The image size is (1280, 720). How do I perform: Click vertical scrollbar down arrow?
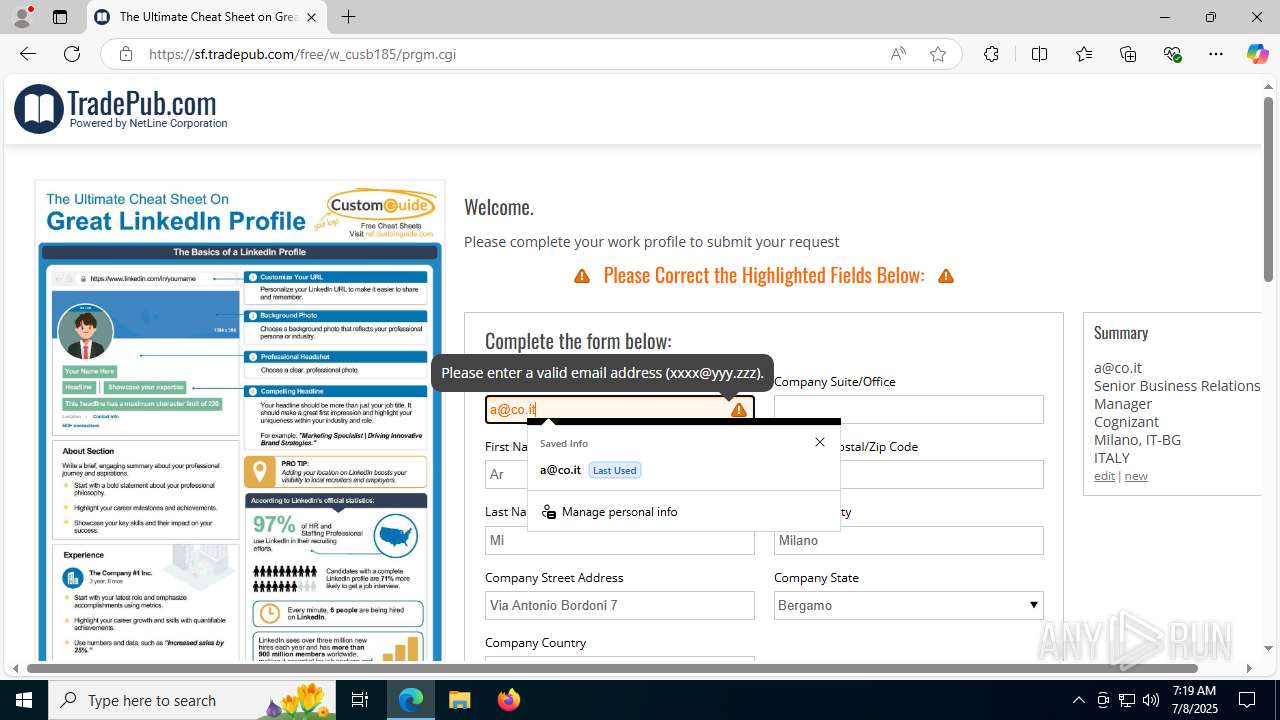(1268, 648)
